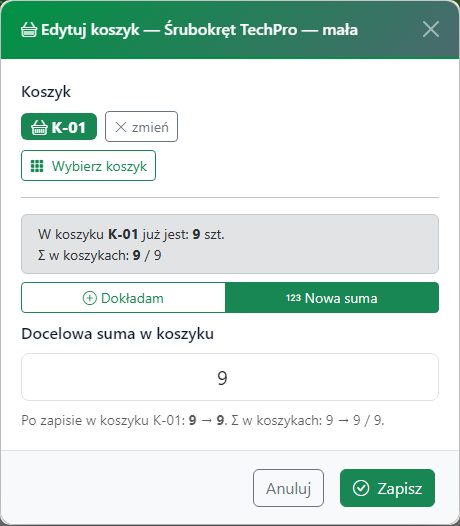Click the X icon on zmień button

121,127
